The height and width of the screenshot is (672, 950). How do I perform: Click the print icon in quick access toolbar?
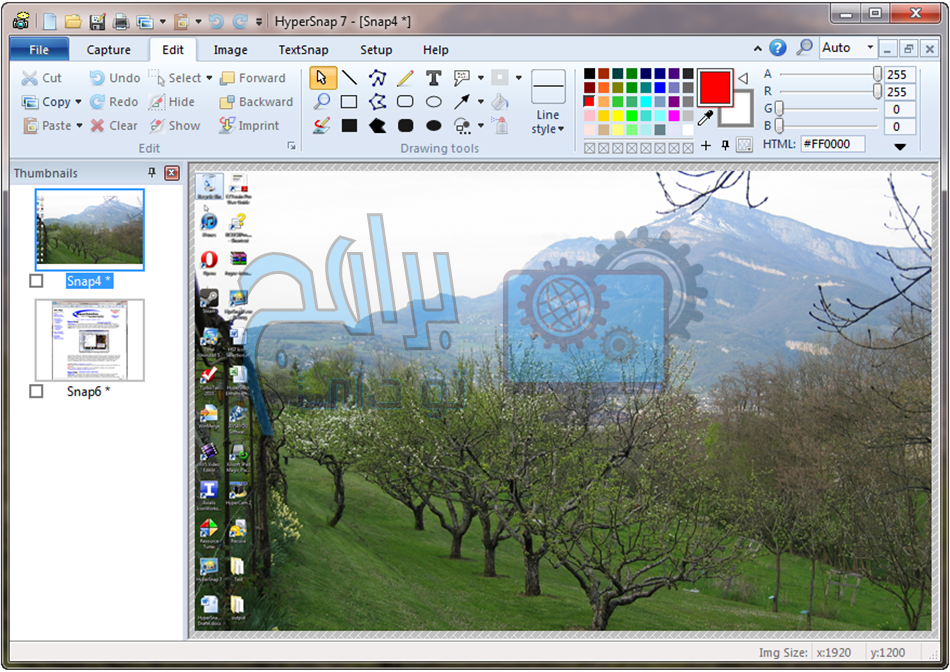pyautogui.click(x=121, y=21)
